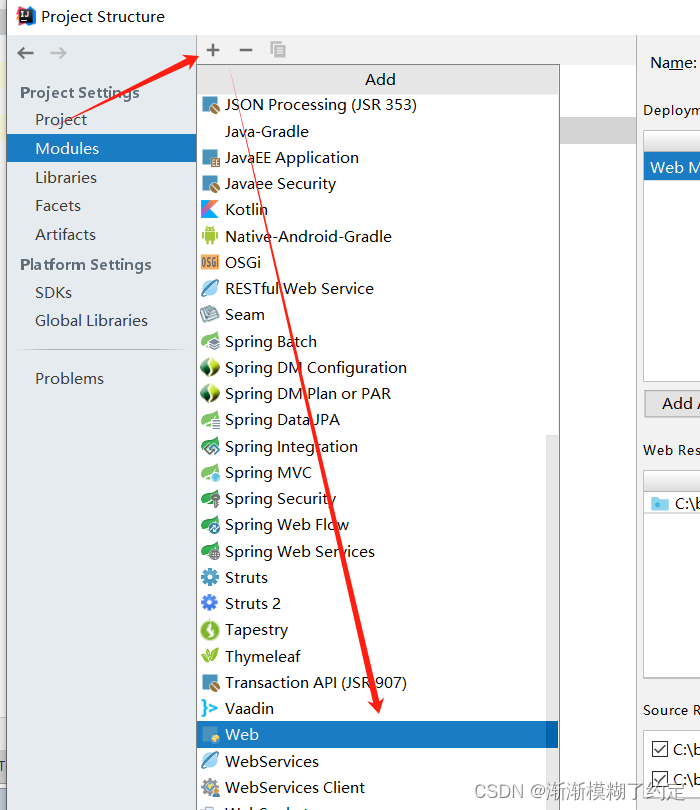This screenshot has height=810, width=700.
Task: Select Modules in Project Settings
Action: tap(101, 148)
